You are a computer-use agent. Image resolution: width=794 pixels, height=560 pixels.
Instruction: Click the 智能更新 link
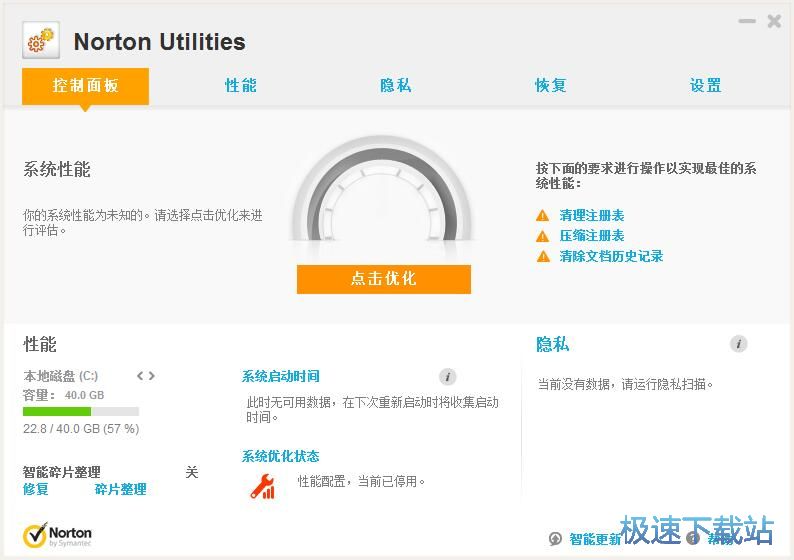click(595, 539)
